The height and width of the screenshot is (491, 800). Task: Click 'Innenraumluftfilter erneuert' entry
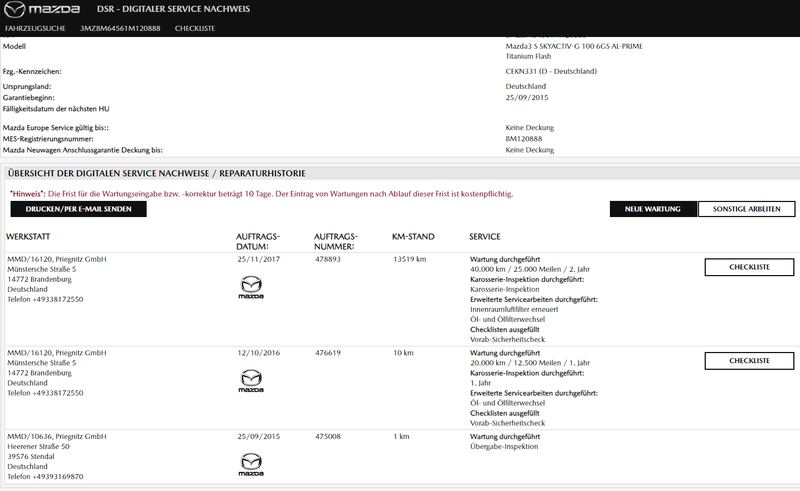tap(514, 310)
